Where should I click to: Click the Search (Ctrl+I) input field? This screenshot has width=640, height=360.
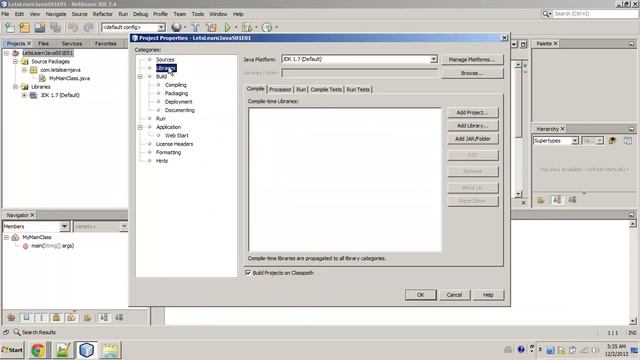[595, 14]
